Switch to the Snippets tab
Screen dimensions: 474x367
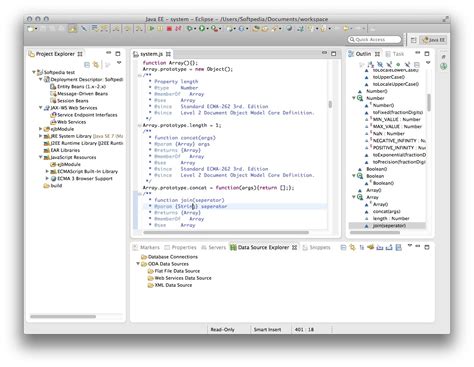(316, 247)
